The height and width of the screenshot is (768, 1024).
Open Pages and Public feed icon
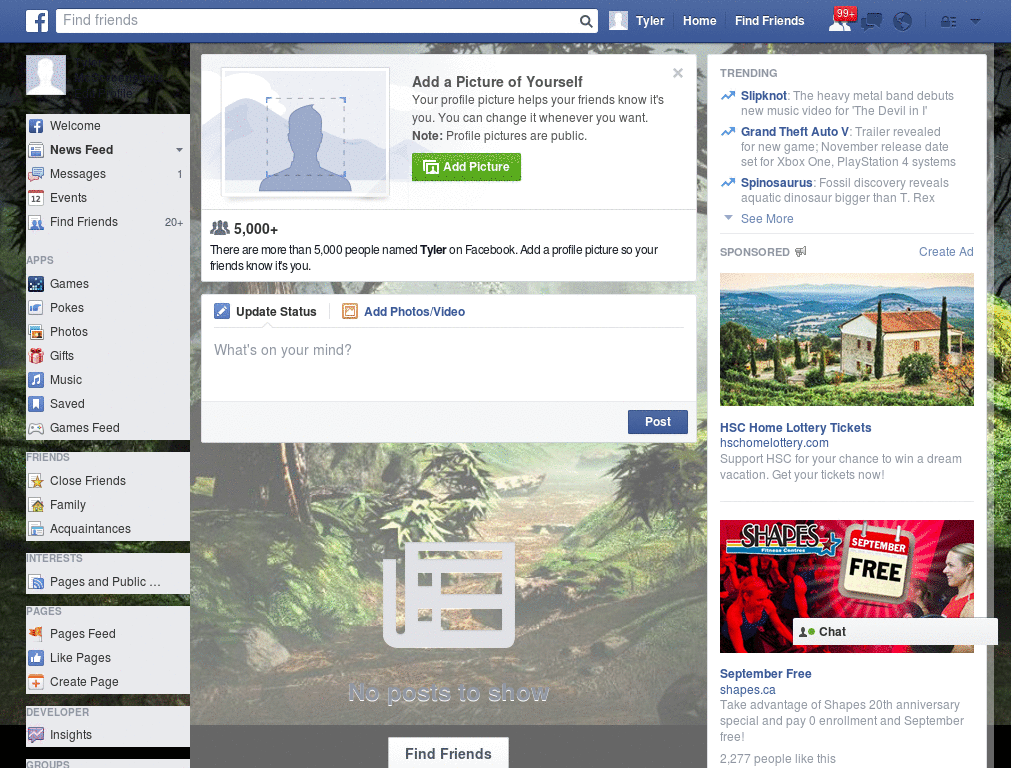[x=36, y=582]
